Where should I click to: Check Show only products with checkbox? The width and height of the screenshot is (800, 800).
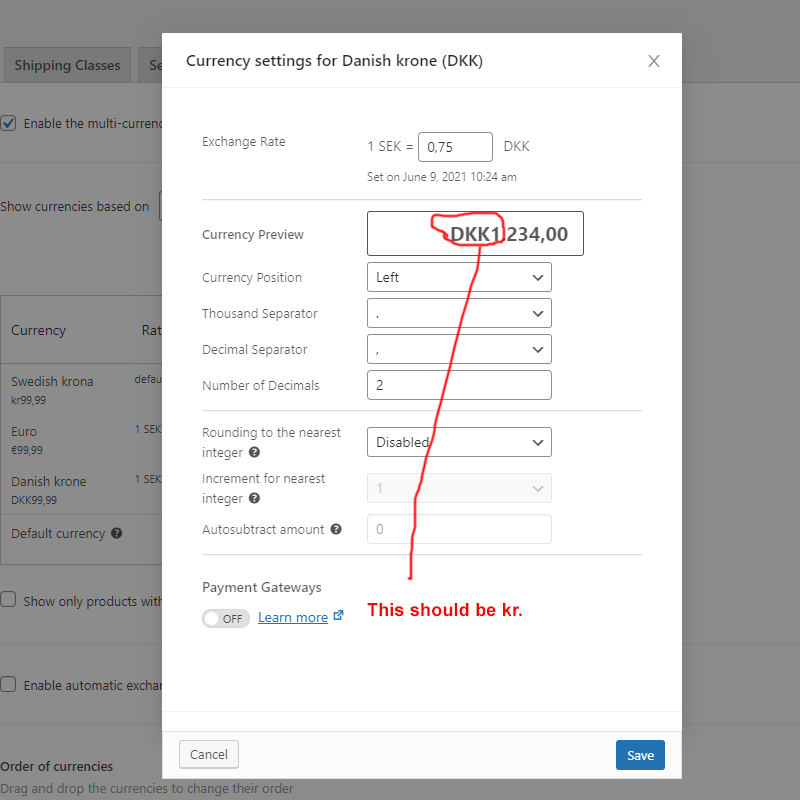8,600
